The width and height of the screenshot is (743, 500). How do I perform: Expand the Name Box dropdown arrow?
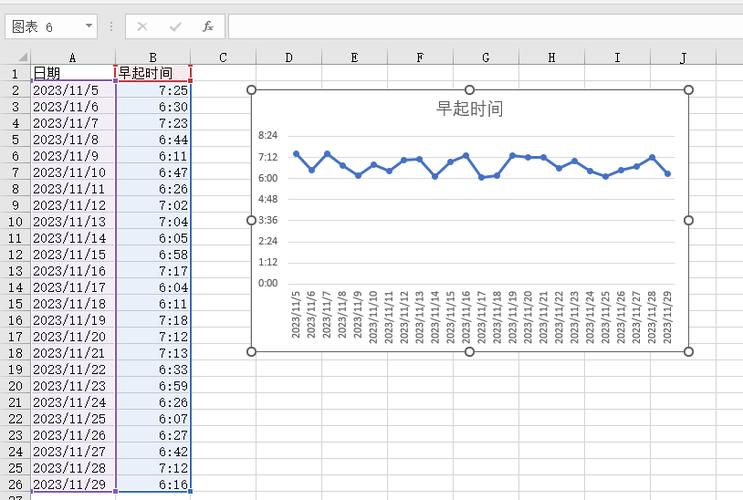point(89,26)
